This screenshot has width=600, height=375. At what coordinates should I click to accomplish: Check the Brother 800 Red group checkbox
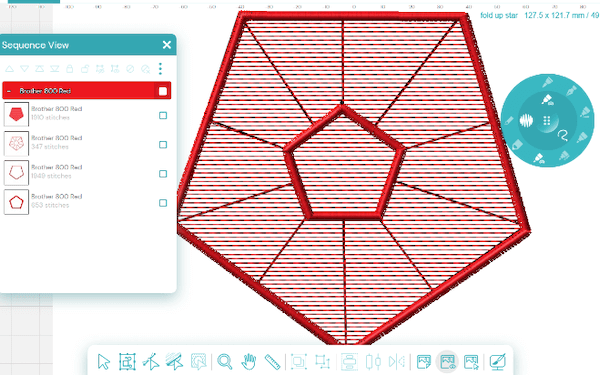pos(163,91)
